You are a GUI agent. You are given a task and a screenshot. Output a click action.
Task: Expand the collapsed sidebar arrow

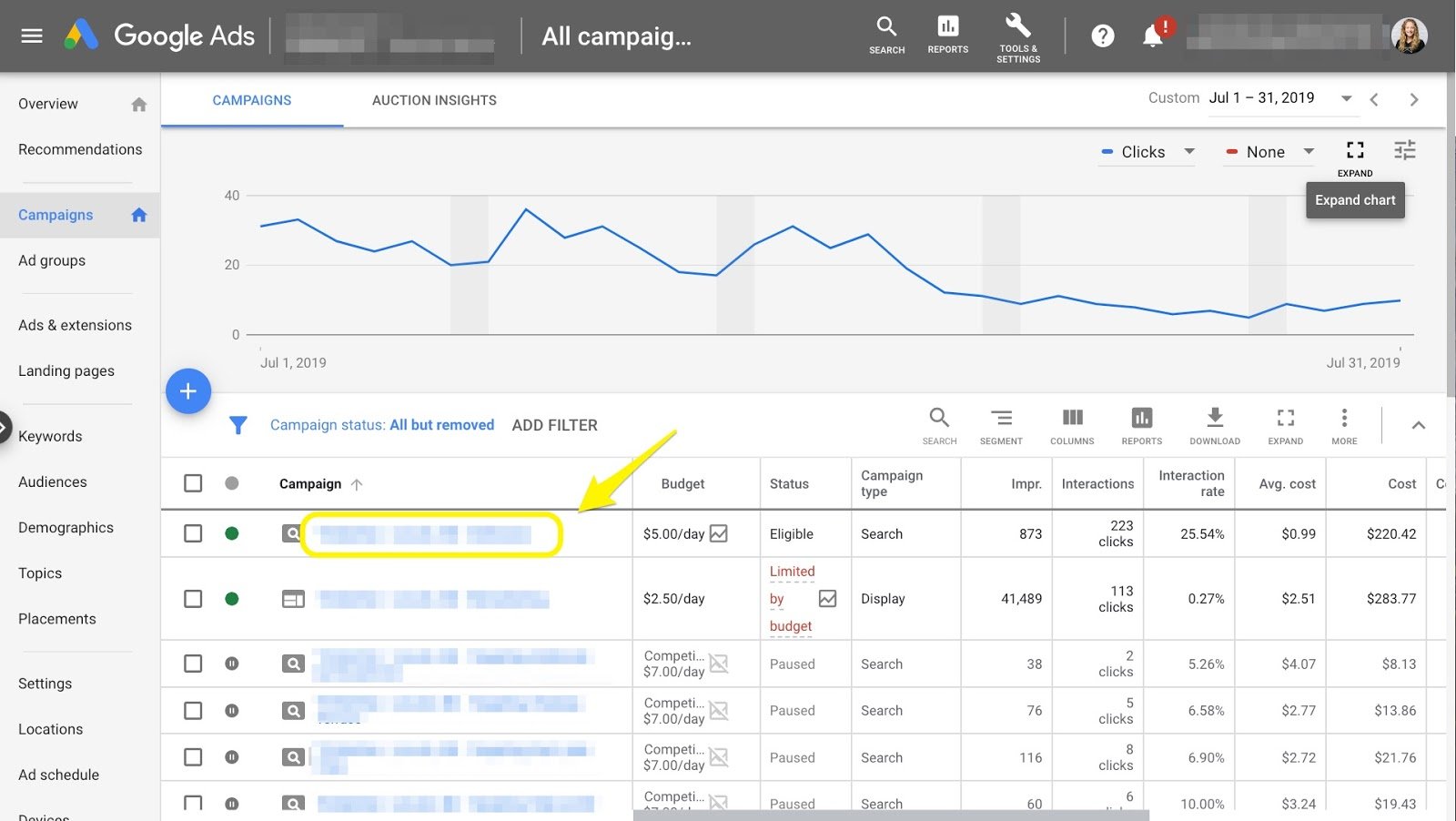coord(5,427)
